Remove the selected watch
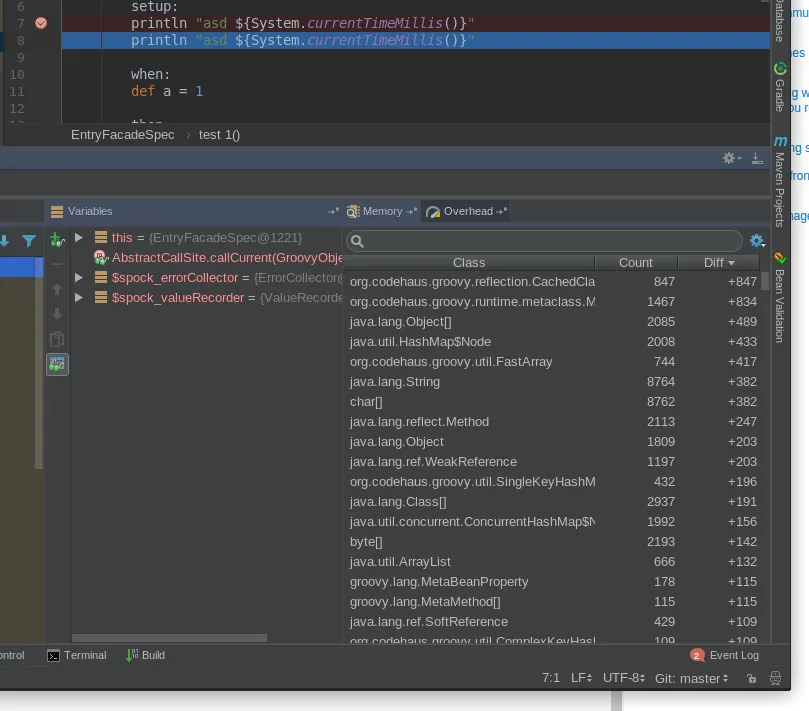809x711 pixels. pyautogui.click(x=57, y=264)
